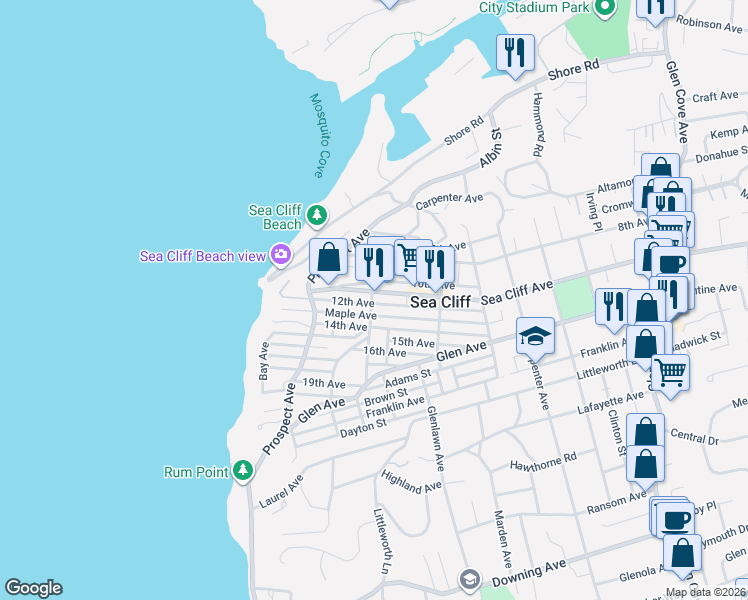Select the Rum Point place label

[x=196, y=472]
